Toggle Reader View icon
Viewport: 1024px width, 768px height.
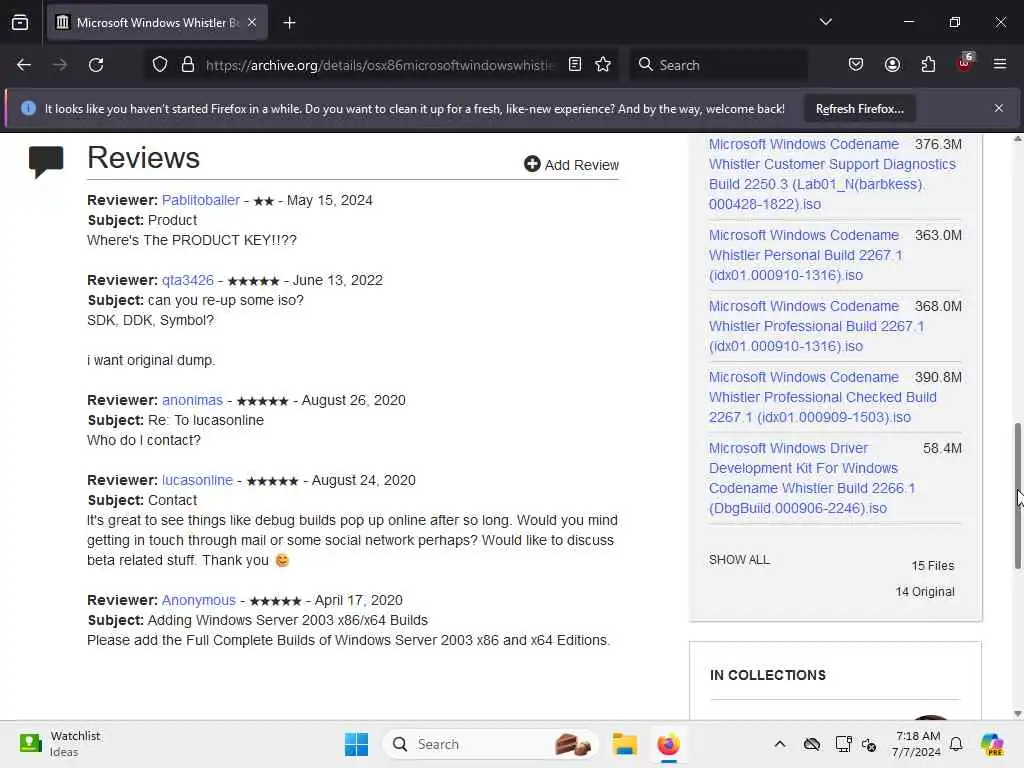pyautogui.click(x=575, y=65)
